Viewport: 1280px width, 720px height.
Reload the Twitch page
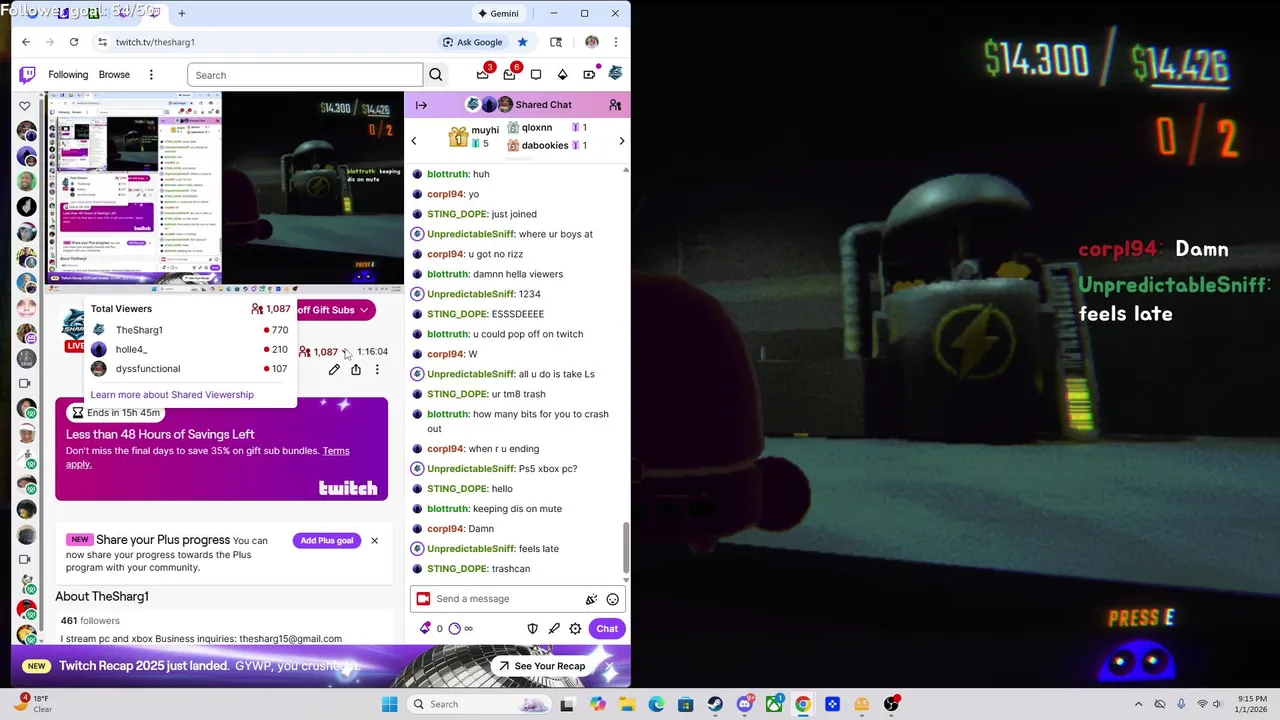[x=74, y=42]
